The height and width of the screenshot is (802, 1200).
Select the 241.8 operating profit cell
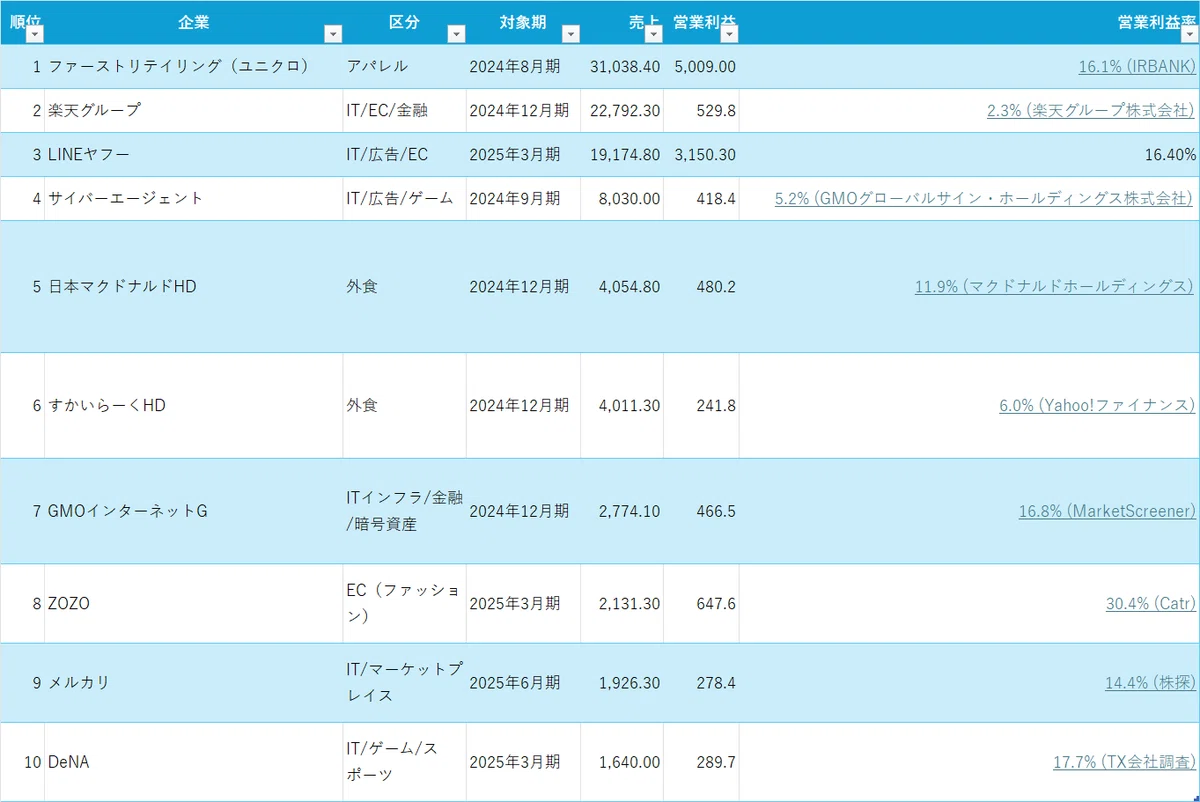[x=701, y=405]
